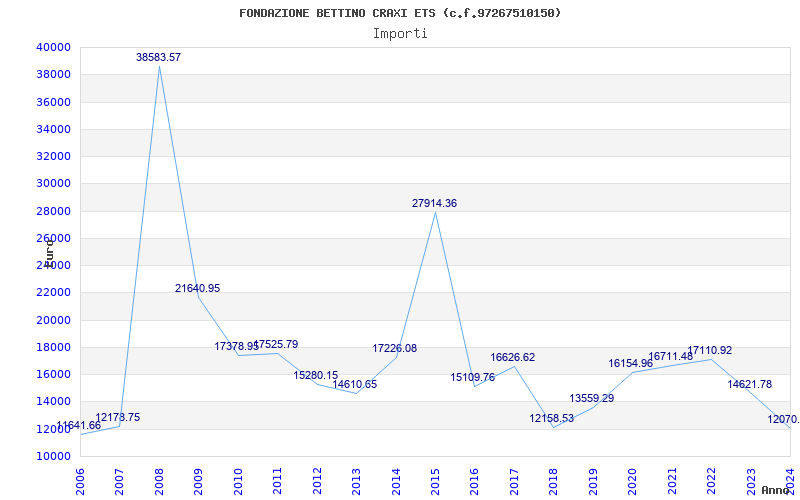Click the 12178.75 data label

[x=117, y=418]
